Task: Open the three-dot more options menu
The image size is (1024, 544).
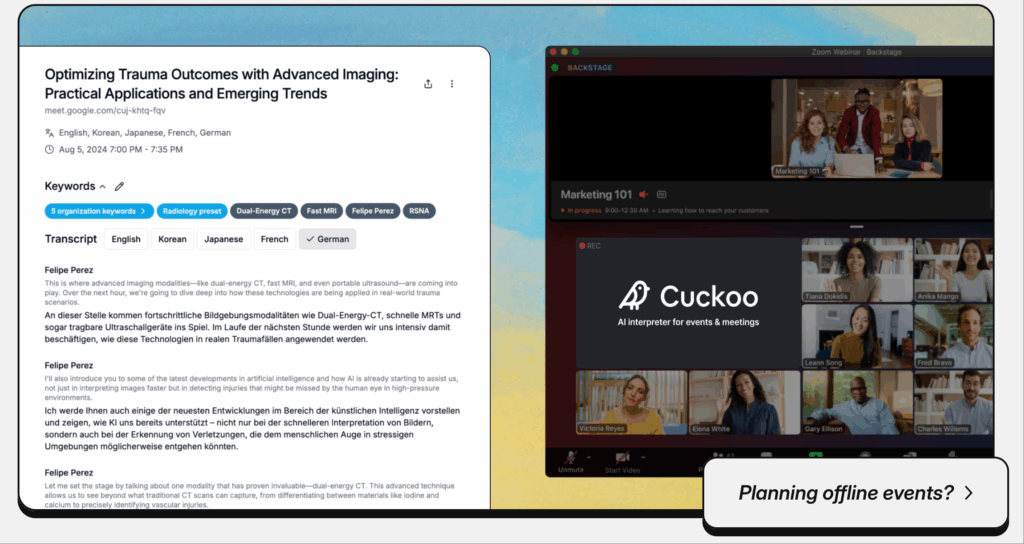Action: pyautogui.click(x=452, y=84)
